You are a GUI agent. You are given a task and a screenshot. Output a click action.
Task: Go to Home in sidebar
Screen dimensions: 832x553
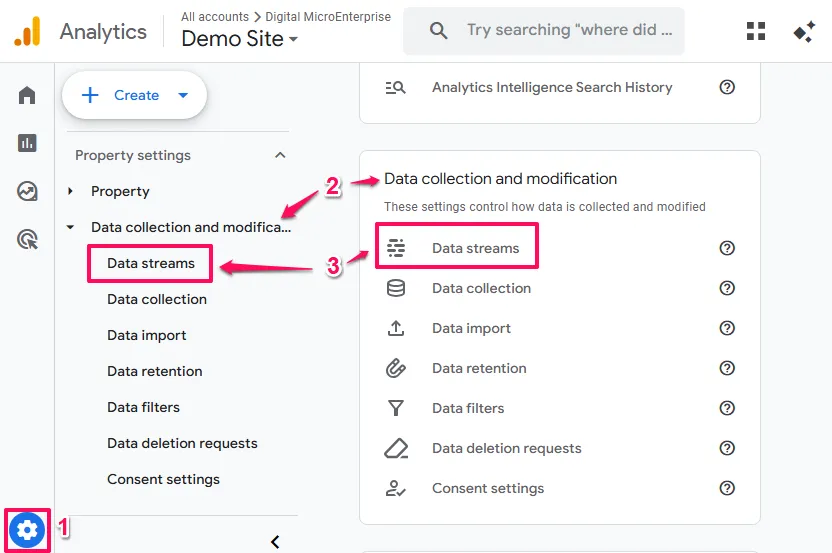pos(27,95)
